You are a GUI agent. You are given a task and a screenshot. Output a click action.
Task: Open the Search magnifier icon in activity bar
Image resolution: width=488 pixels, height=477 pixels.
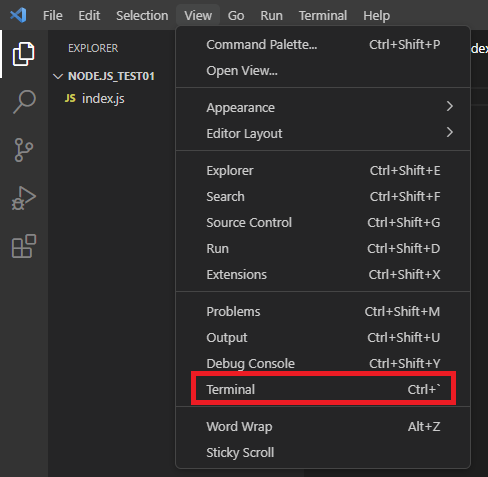(24, 102)
